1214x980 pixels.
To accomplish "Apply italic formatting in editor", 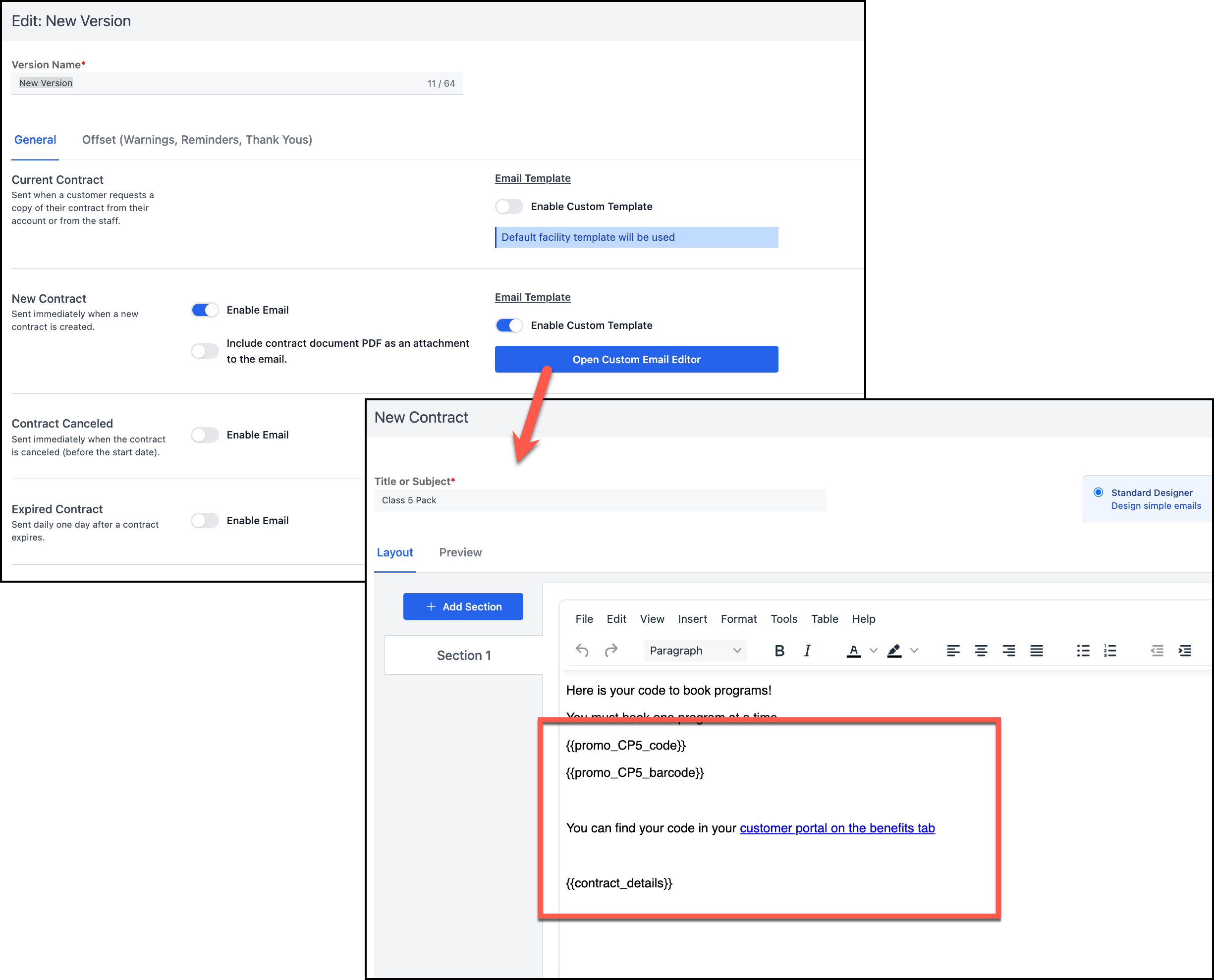I will click(x=808, y=651).
